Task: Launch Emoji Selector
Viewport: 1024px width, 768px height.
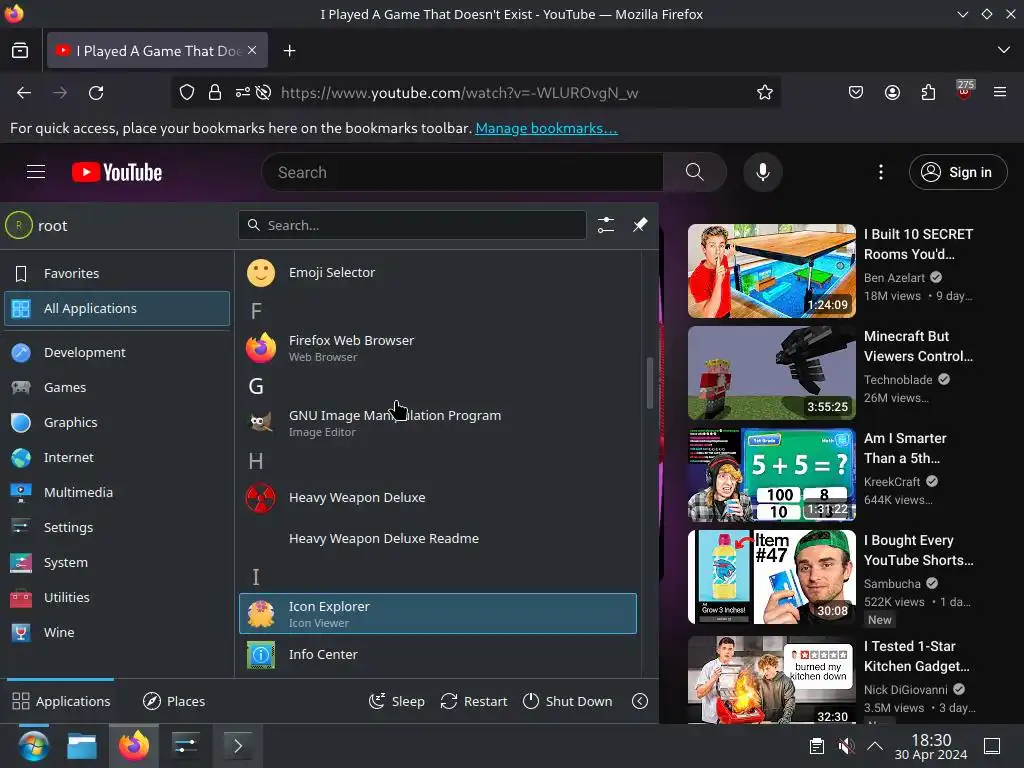Action: [x=438, y=273]
